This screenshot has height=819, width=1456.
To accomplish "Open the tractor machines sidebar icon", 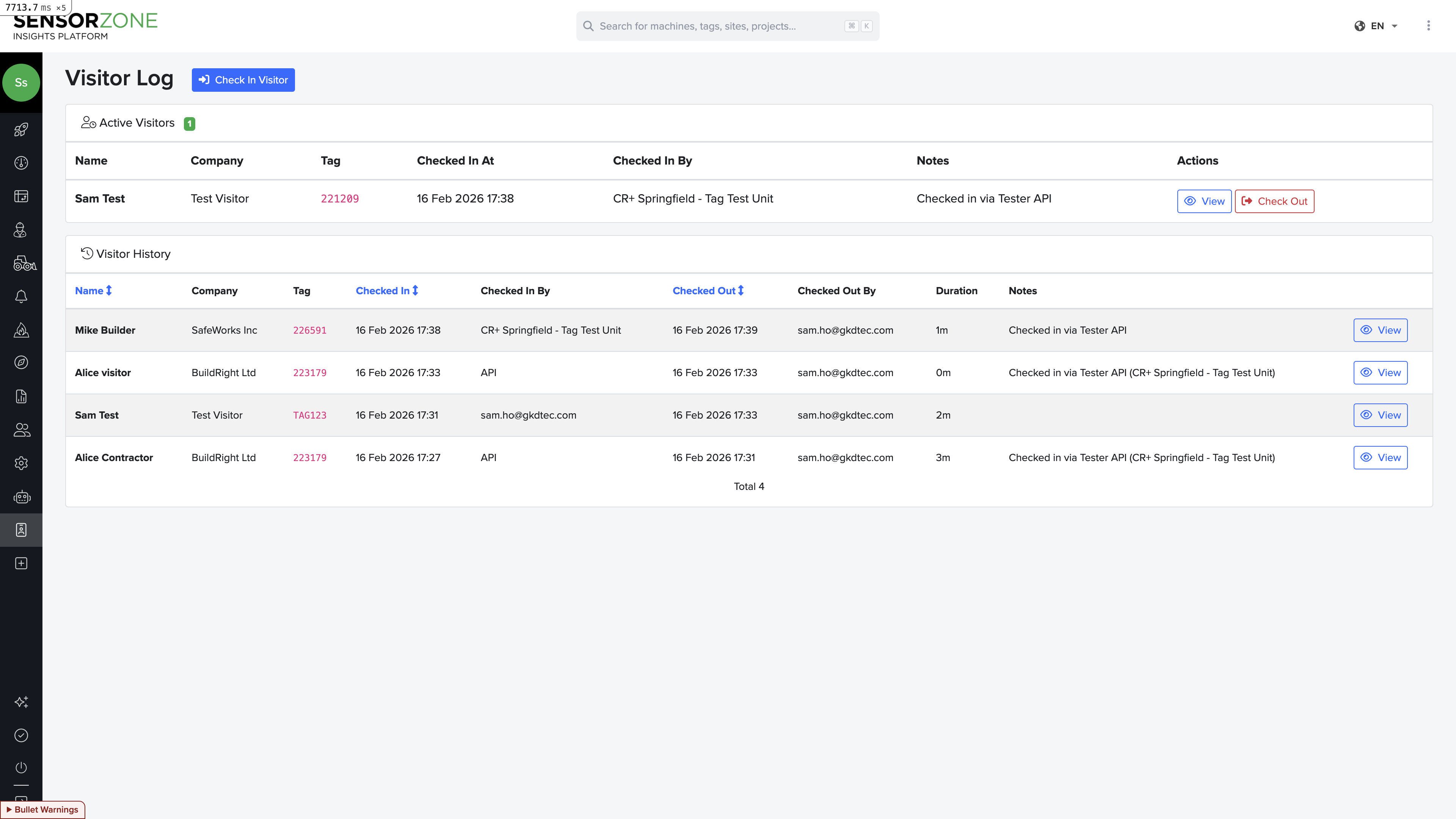I will pyautogui.click(x=24, y=263).
